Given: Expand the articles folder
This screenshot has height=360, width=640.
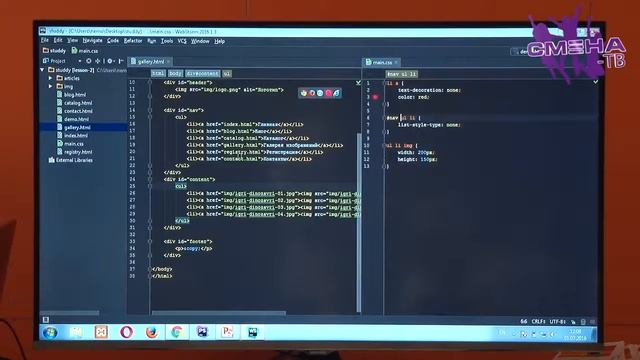Looking at the screenshot, I should tap(51, 78).
